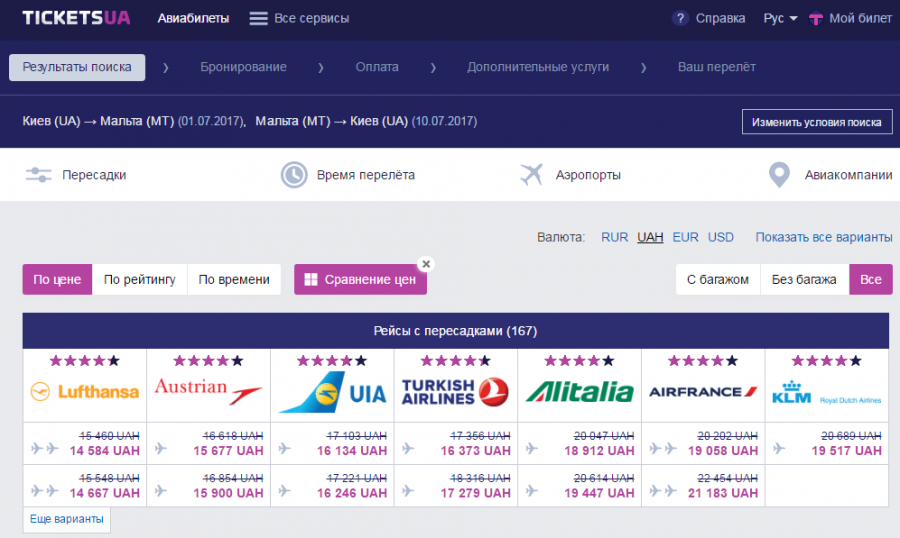Sort results by rating
This screenshot has height=538, width=900.
pyautogui.click(x=140, y=279)
